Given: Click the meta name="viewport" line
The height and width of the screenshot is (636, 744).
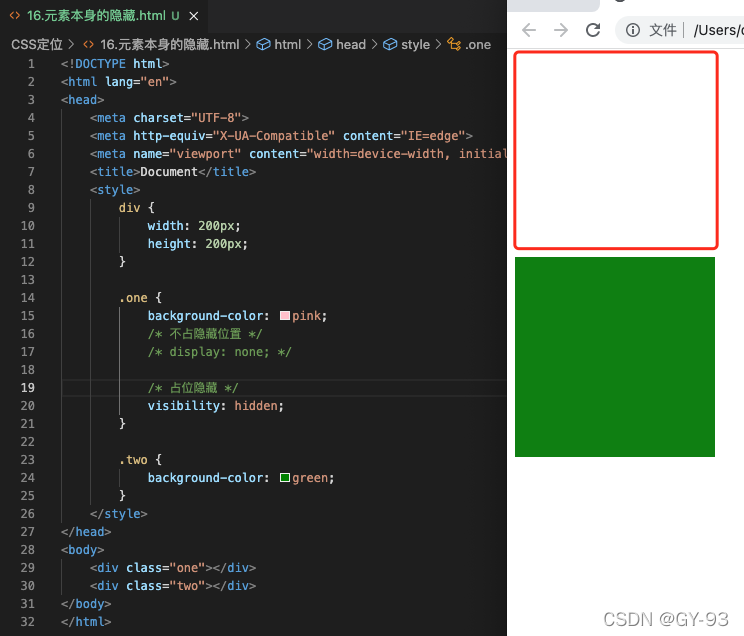Looking at the screenshot, I should click(298, 154).
